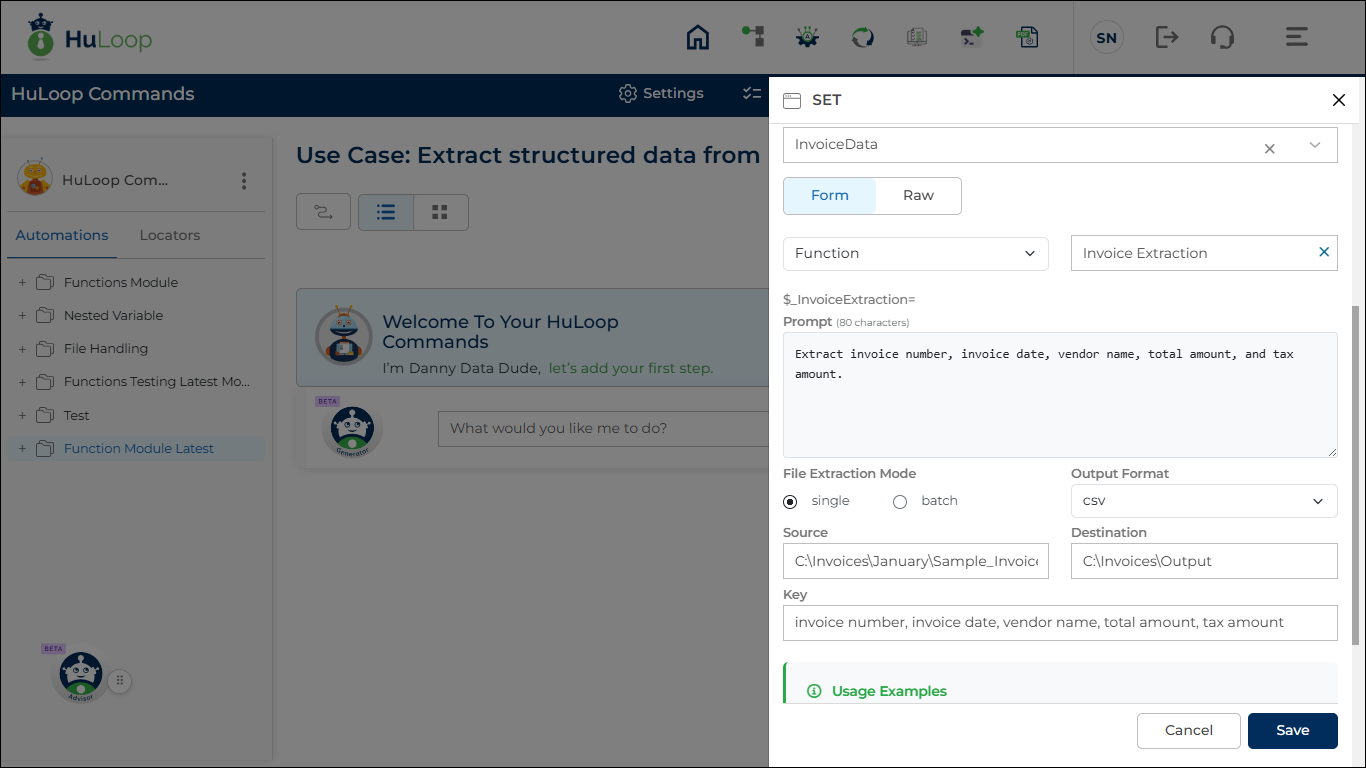Click the Destination path input field
Screen dimensions: 1366x768
coord(1203,561)
